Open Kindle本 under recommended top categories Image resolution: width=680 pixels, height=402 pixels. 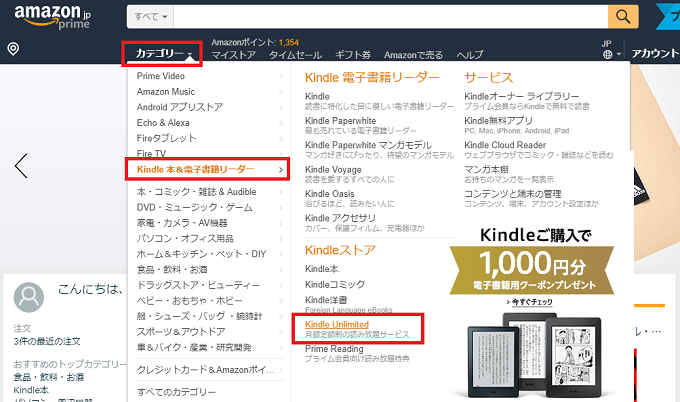[x=31, y=390]
